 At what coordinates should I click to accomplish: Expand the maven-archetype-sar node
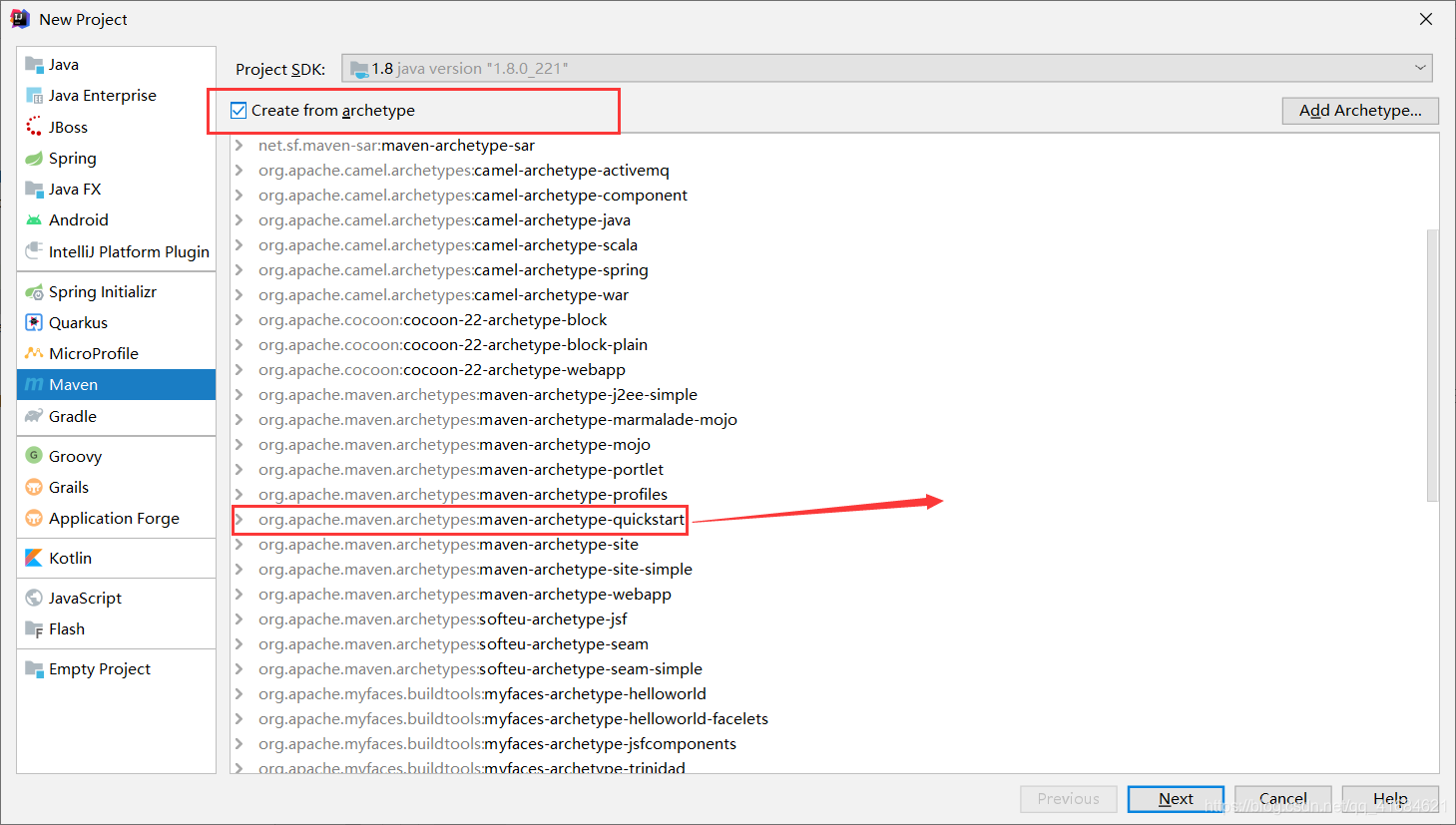tap(240, 146)
